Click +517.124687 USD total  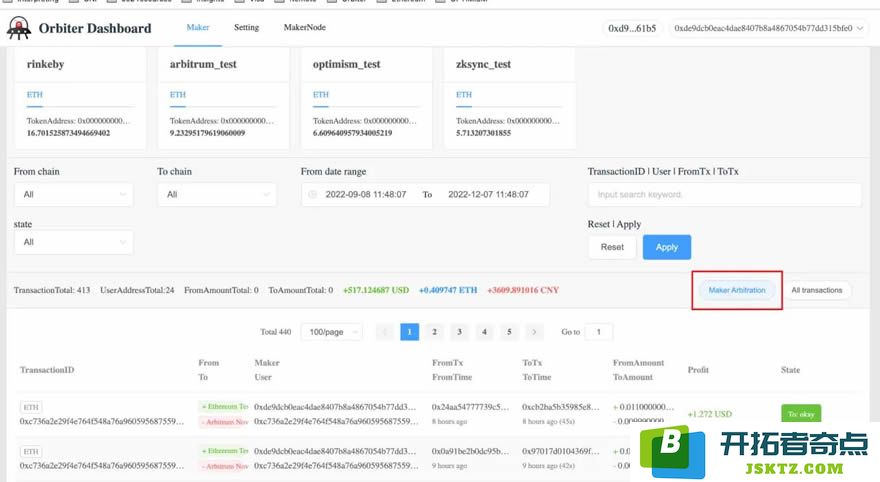click(x=376, y=290)
